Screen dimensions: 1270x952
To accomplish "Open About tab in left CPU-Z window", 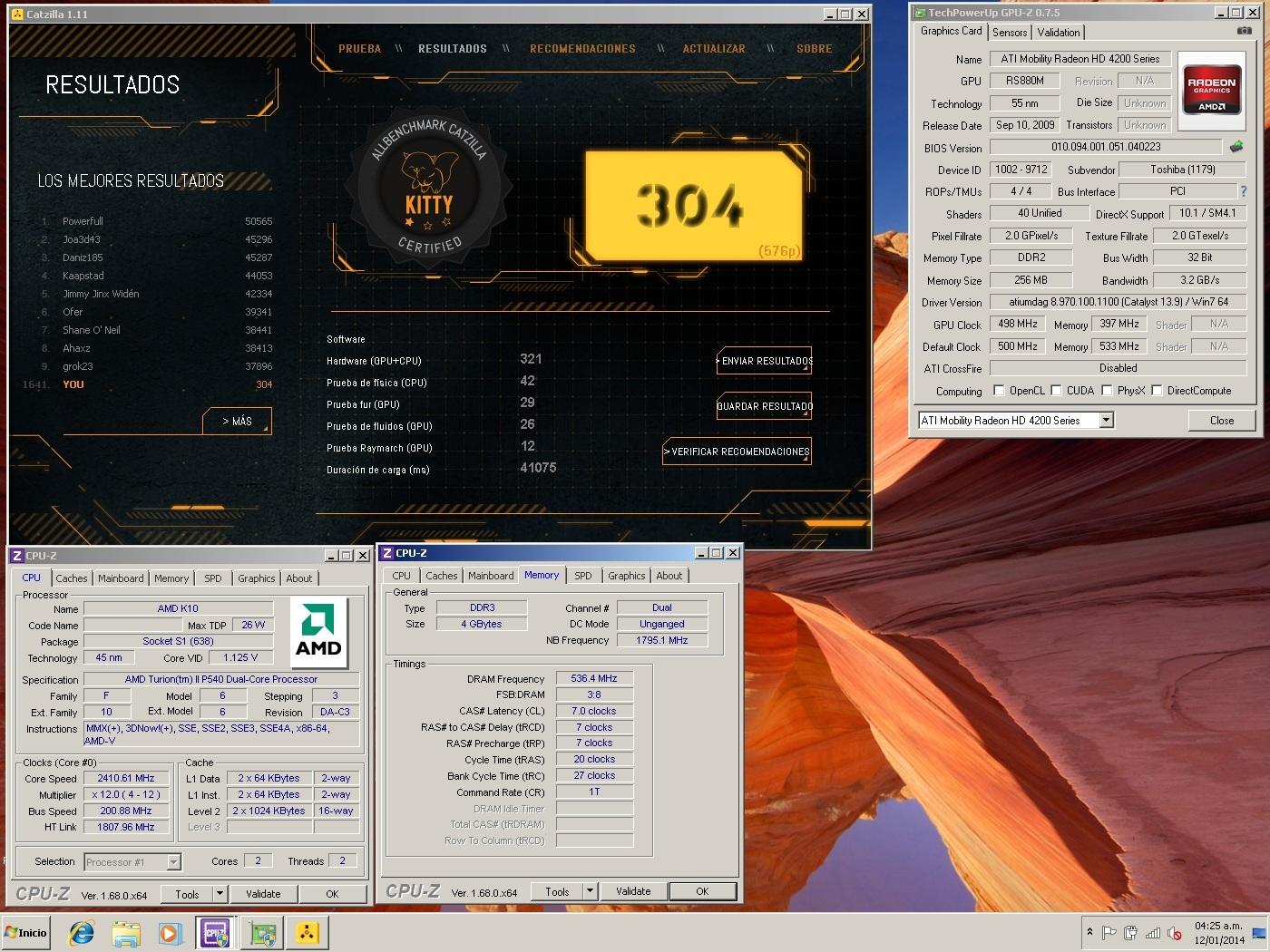I will click(299, 578).
